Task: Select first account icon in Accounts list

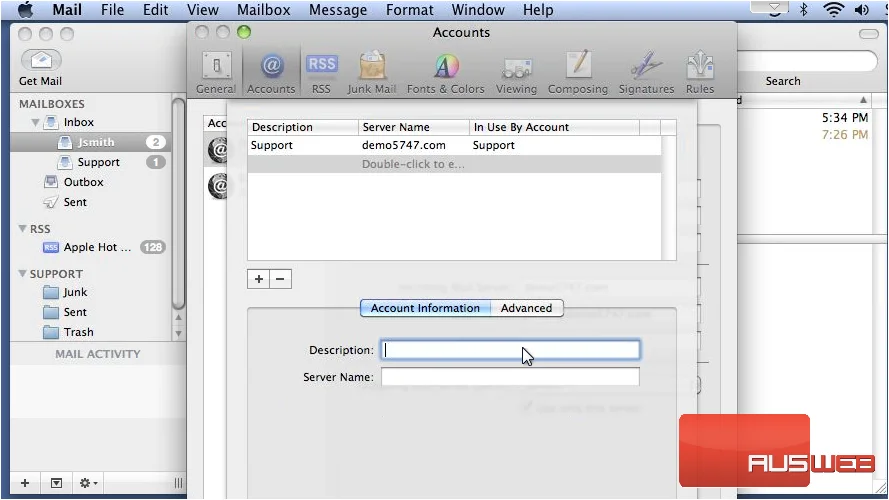Action: tap(218, 150)
